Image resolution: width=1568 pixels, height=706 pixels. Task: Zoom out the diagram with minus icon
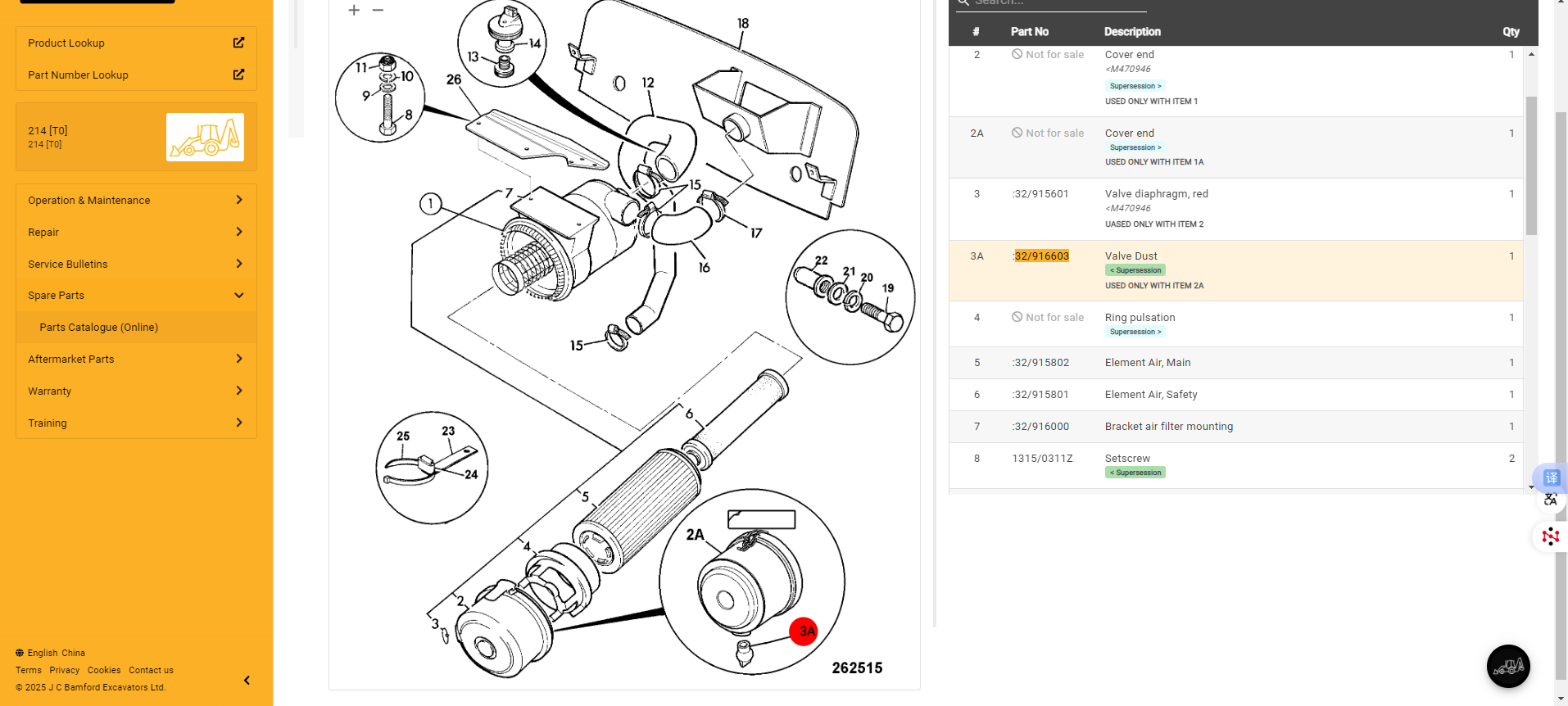(378, 11)
